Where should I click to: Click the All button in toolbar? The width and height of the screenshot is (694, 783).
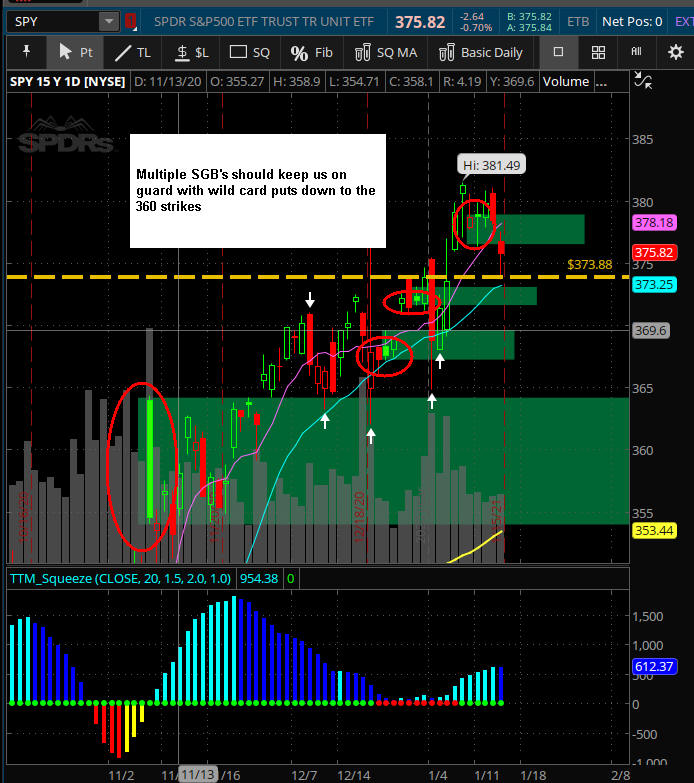(636, 51)
